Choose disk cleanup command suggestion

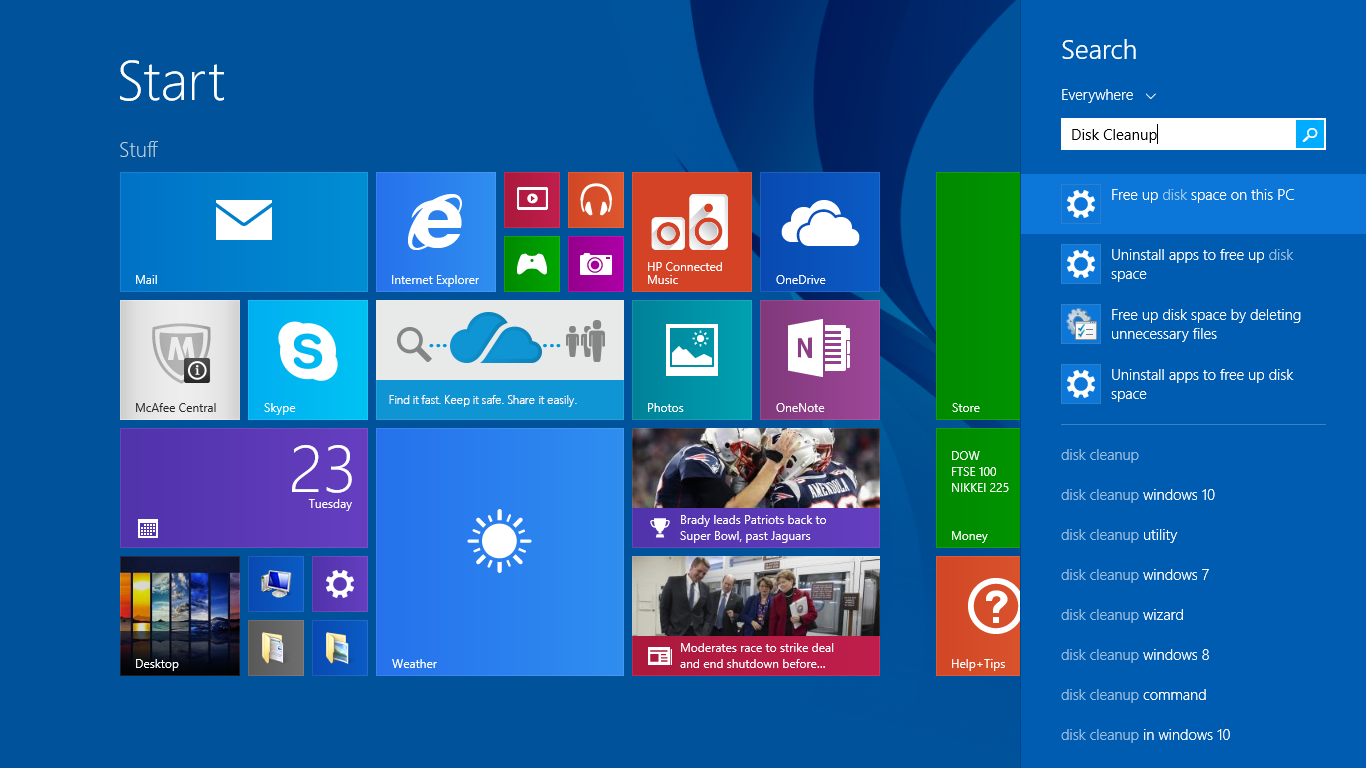point(1134,695)
